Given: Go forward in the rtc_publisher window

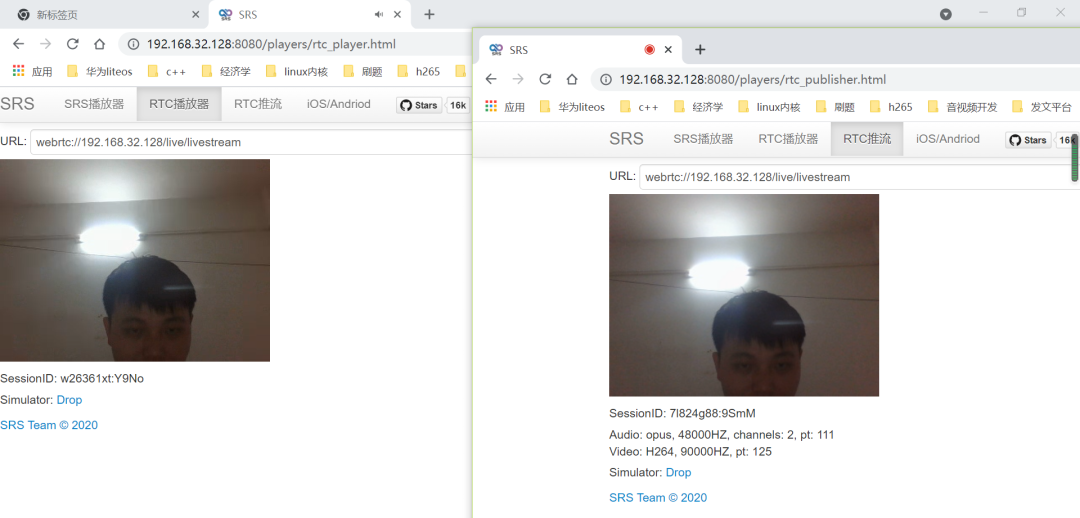Looking at the screenshot, I should (x=518, y=79).
